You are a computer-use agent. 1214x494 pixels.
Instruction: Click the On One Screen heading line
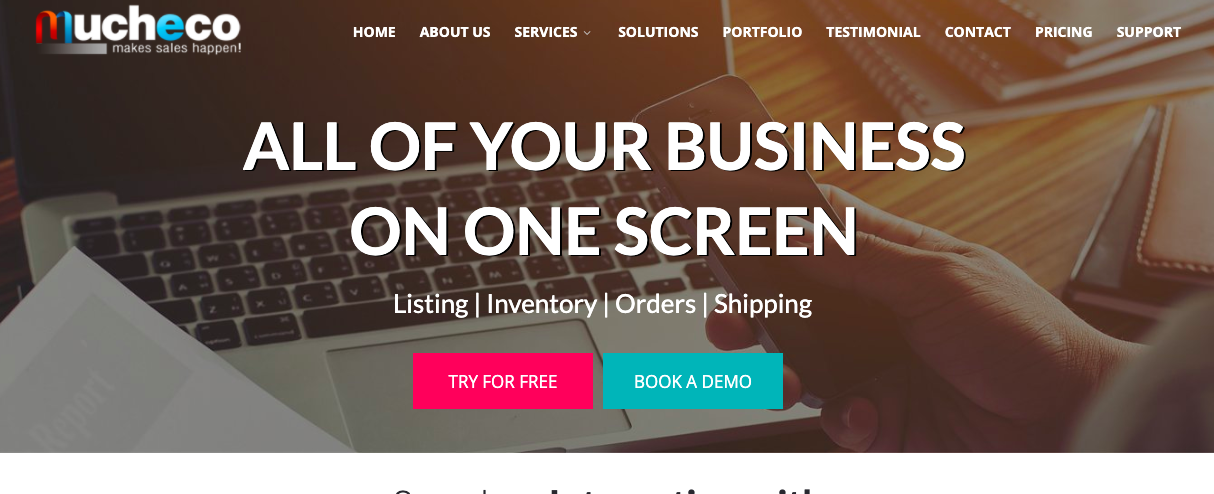pyautogui.click(x=604, y=231)
